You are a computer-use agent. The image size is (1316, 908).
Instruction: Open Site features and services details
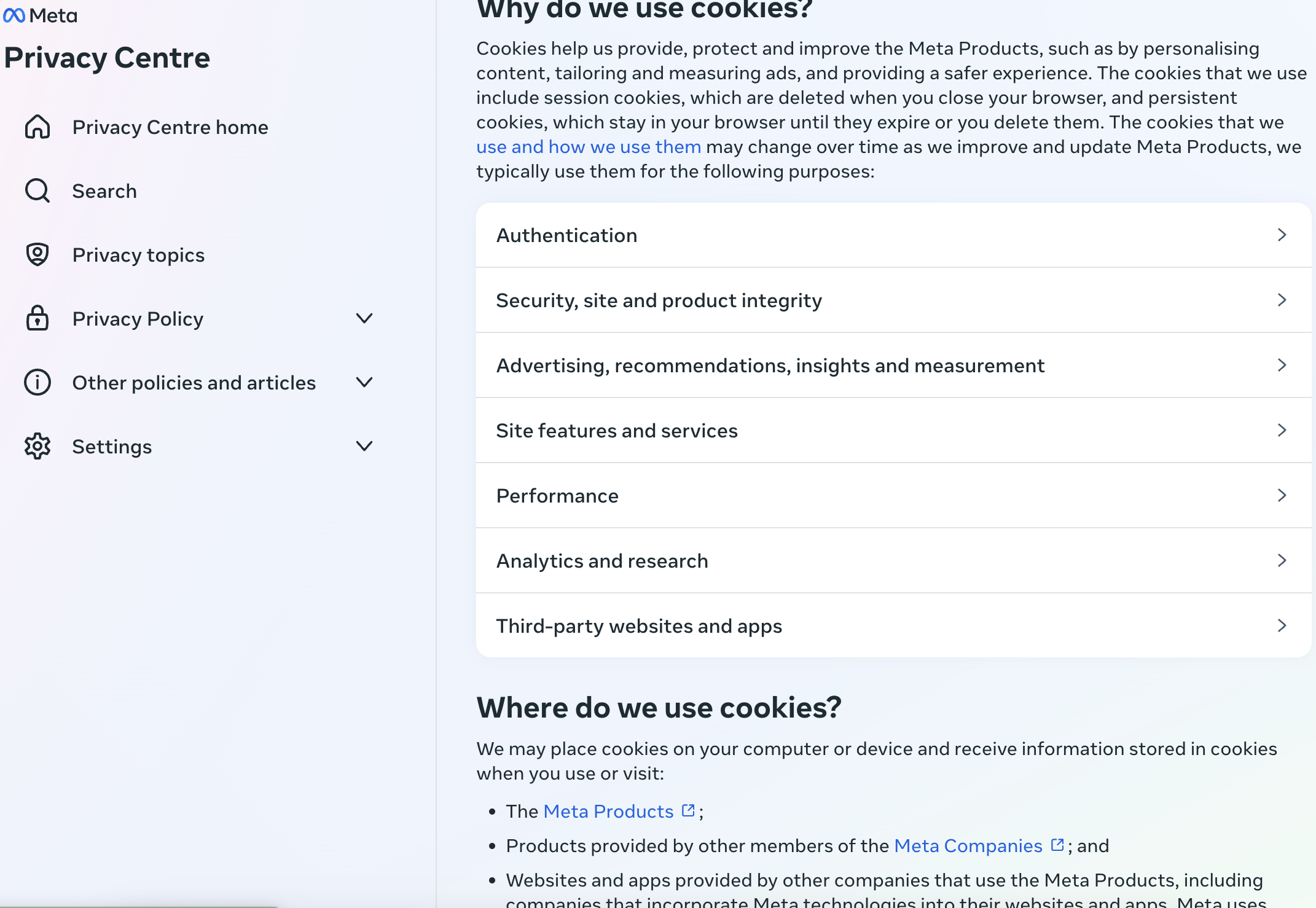point(891,431)
